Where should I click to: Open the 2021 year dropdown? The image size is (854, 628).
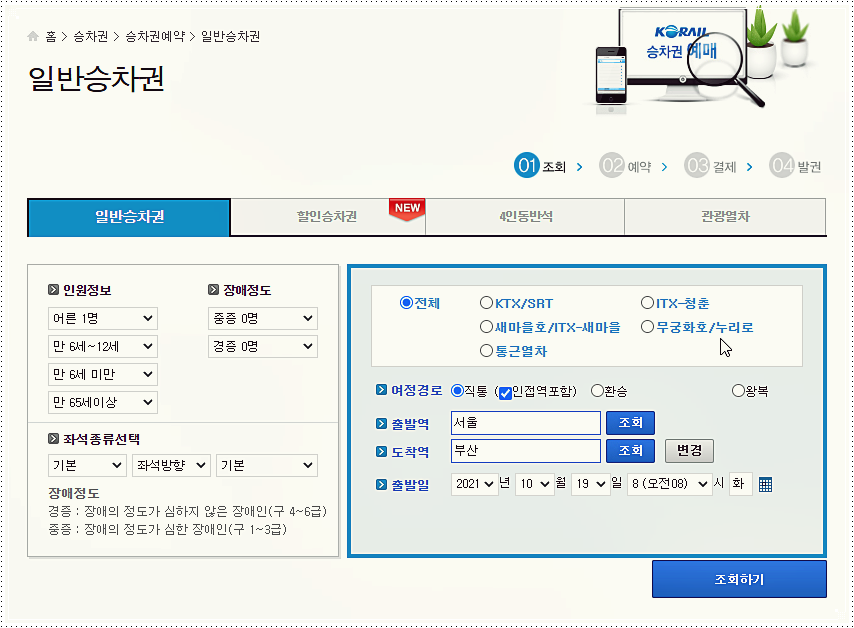coord(475,484)
